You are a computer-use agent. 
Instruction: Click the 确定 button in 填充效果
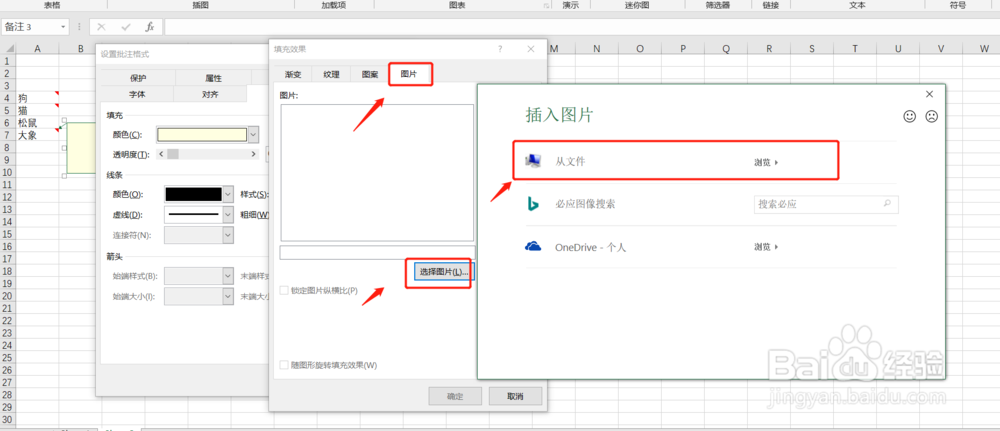(x=455, y=396)
